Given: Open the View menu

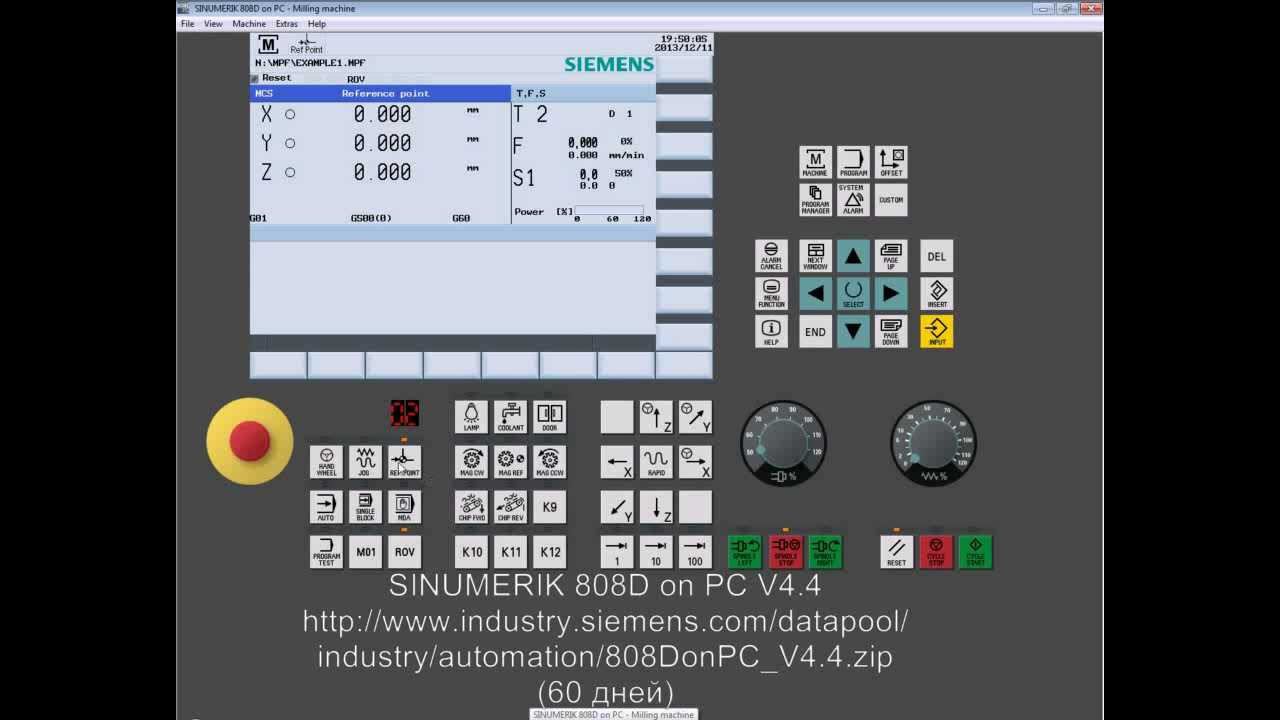Looking at the screenshot, I should [x=213, y=24].
